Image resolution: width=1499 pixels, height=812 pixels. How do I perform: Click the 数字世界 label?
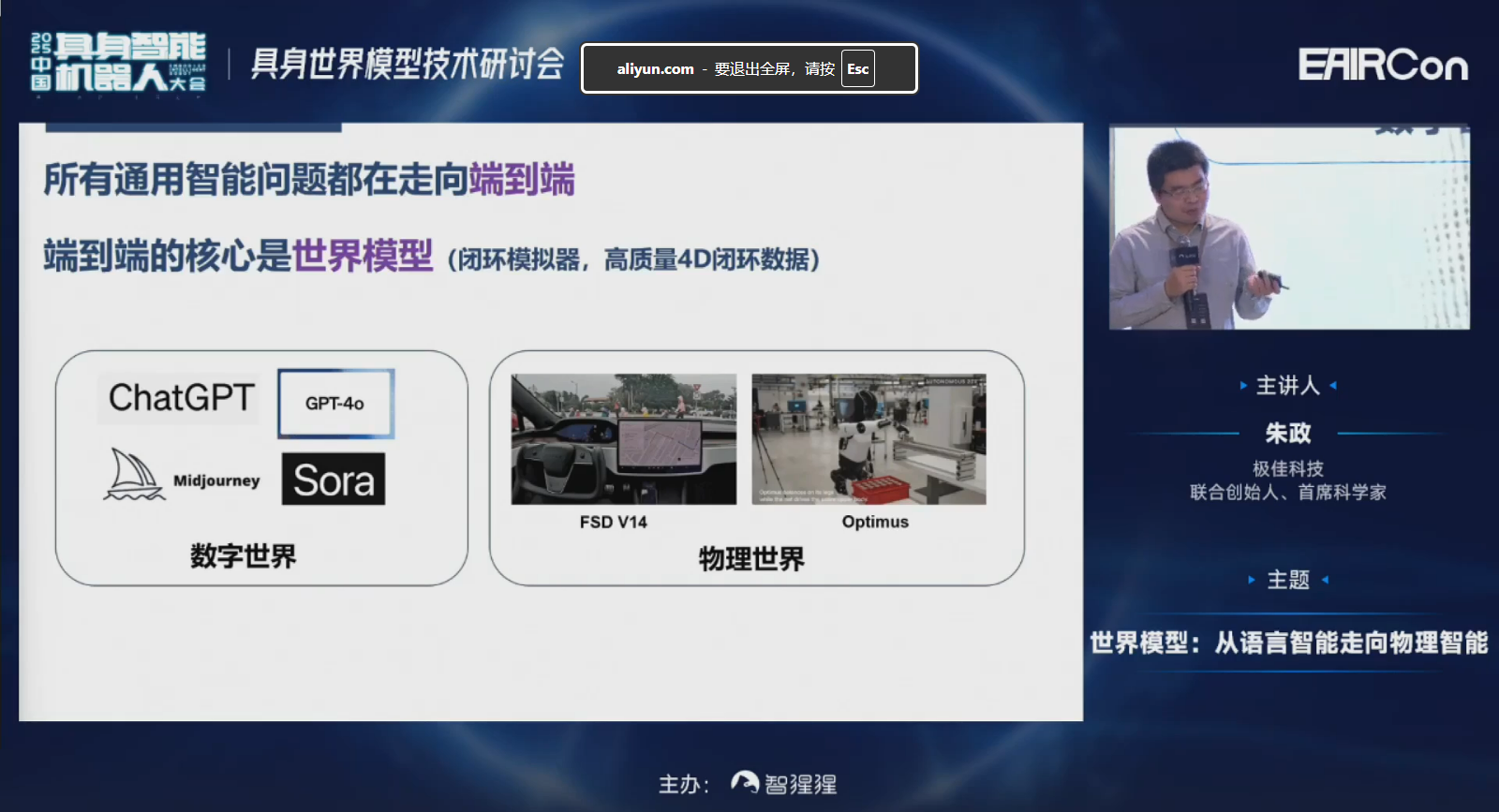point(243,555)
